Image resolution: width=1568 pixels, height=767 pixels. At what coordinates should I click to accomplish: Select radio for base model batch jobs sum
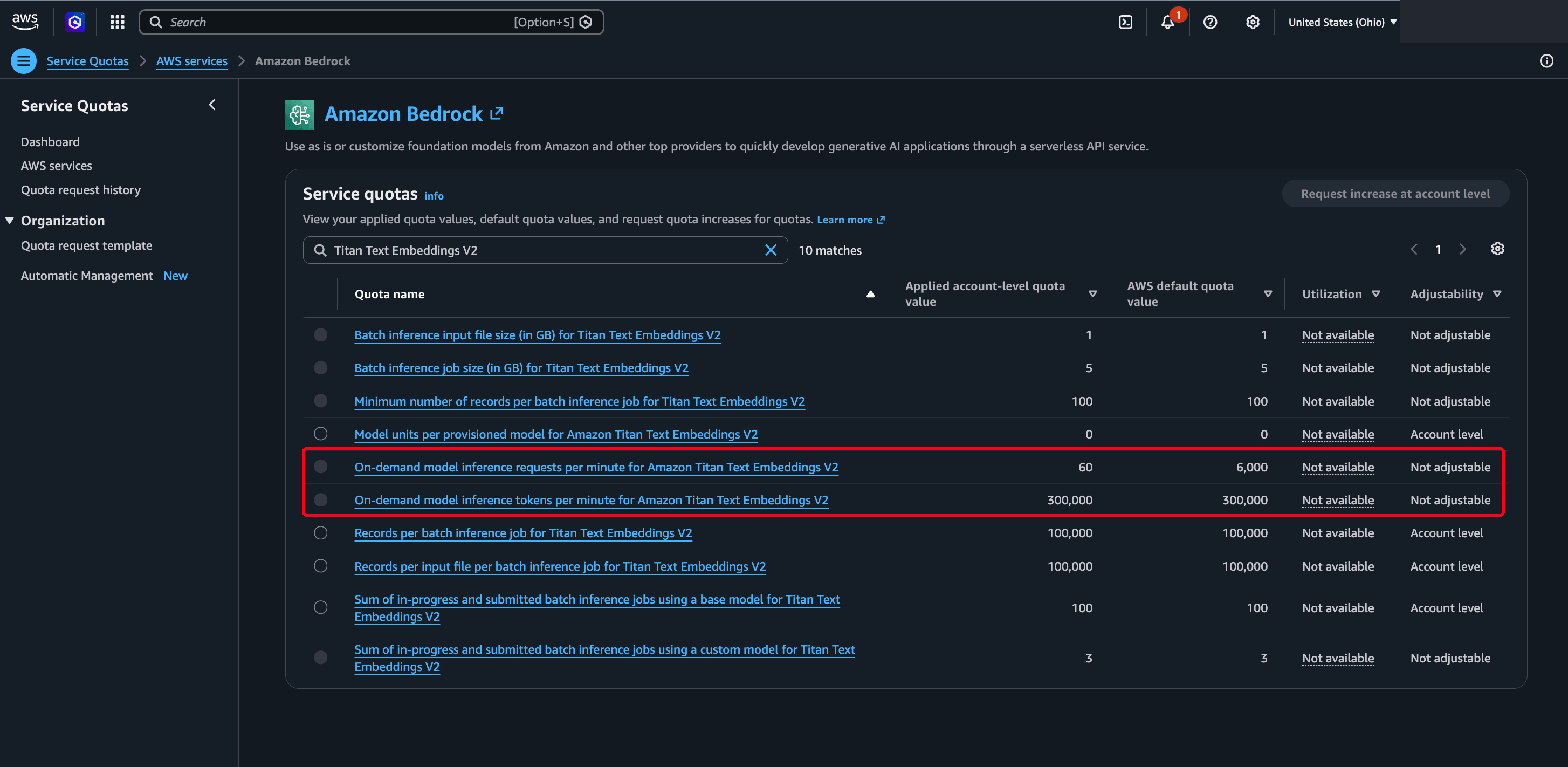[x=320, y=607]
